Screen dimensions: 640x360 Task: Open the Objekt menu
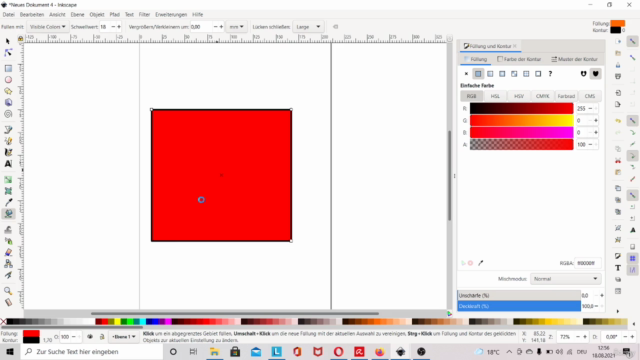(97, 14)
